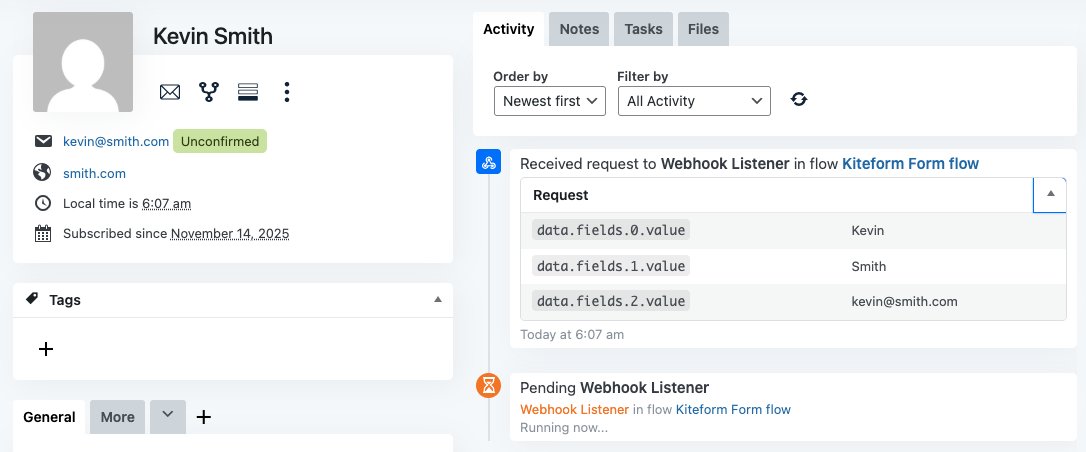This screenshot has height=452, width=1086.
Task: Switch to the Notes tab
Action: pyautogui.click(x=579, y=29)
